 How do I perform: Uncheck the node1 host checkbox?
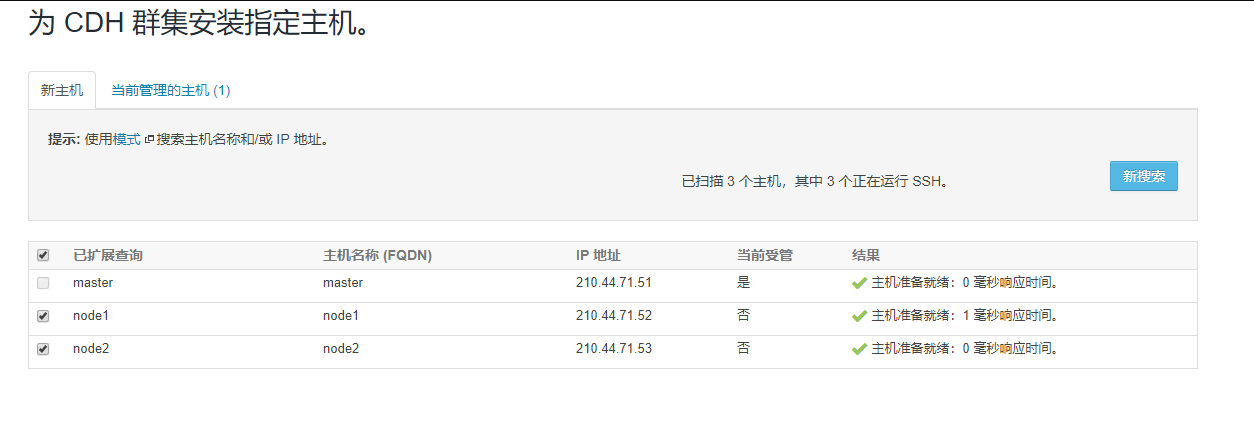[x=43, y=316]
